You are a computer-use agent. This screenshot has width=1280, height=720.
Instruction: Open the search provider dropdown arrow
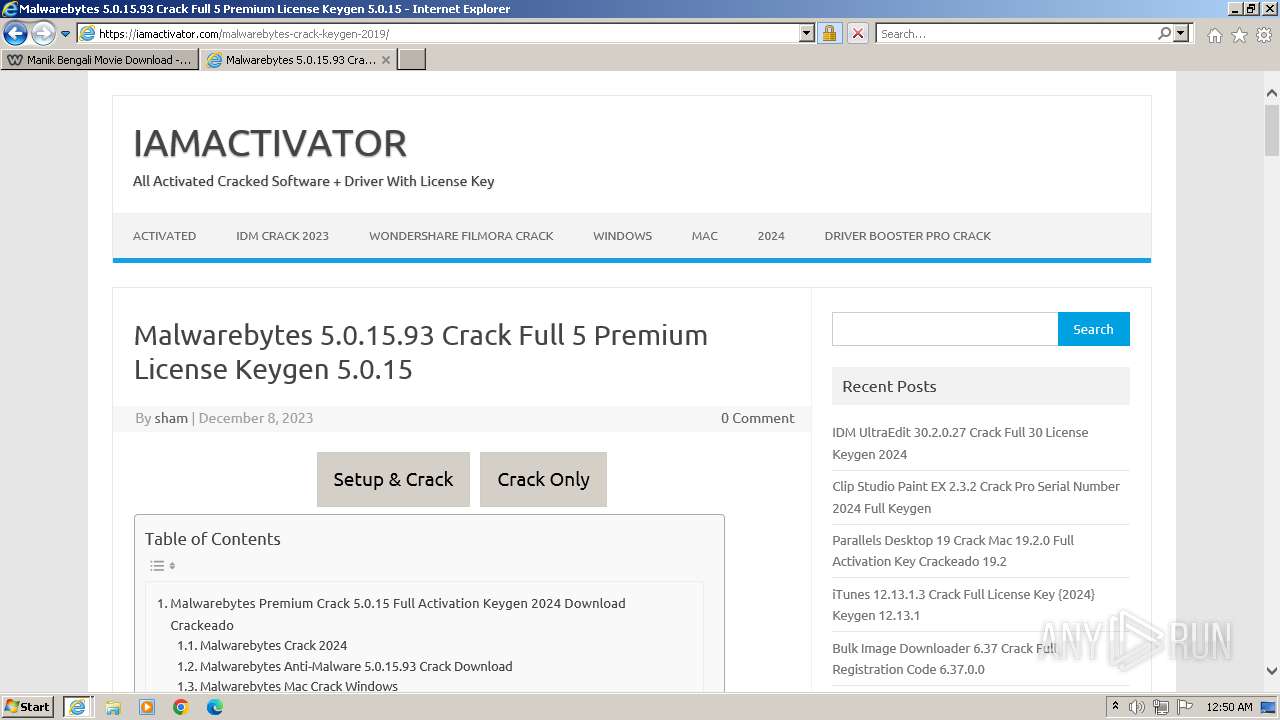pyautogui.click(x=1181, y=33)
